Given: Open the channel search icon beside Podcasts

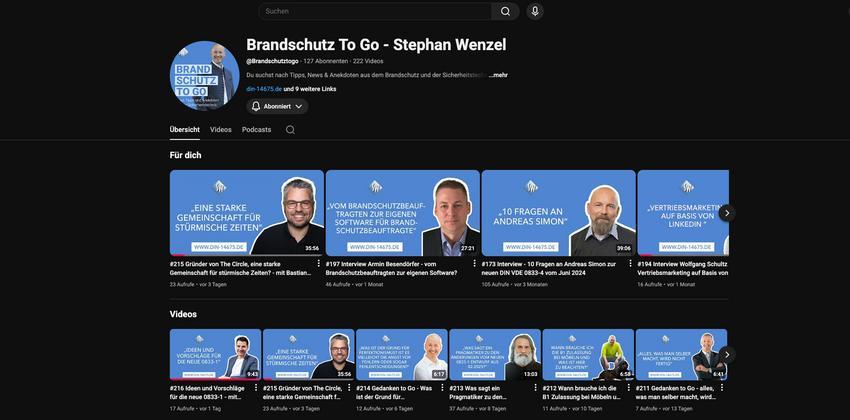Looking at the screenshot, I should (291, 130).
